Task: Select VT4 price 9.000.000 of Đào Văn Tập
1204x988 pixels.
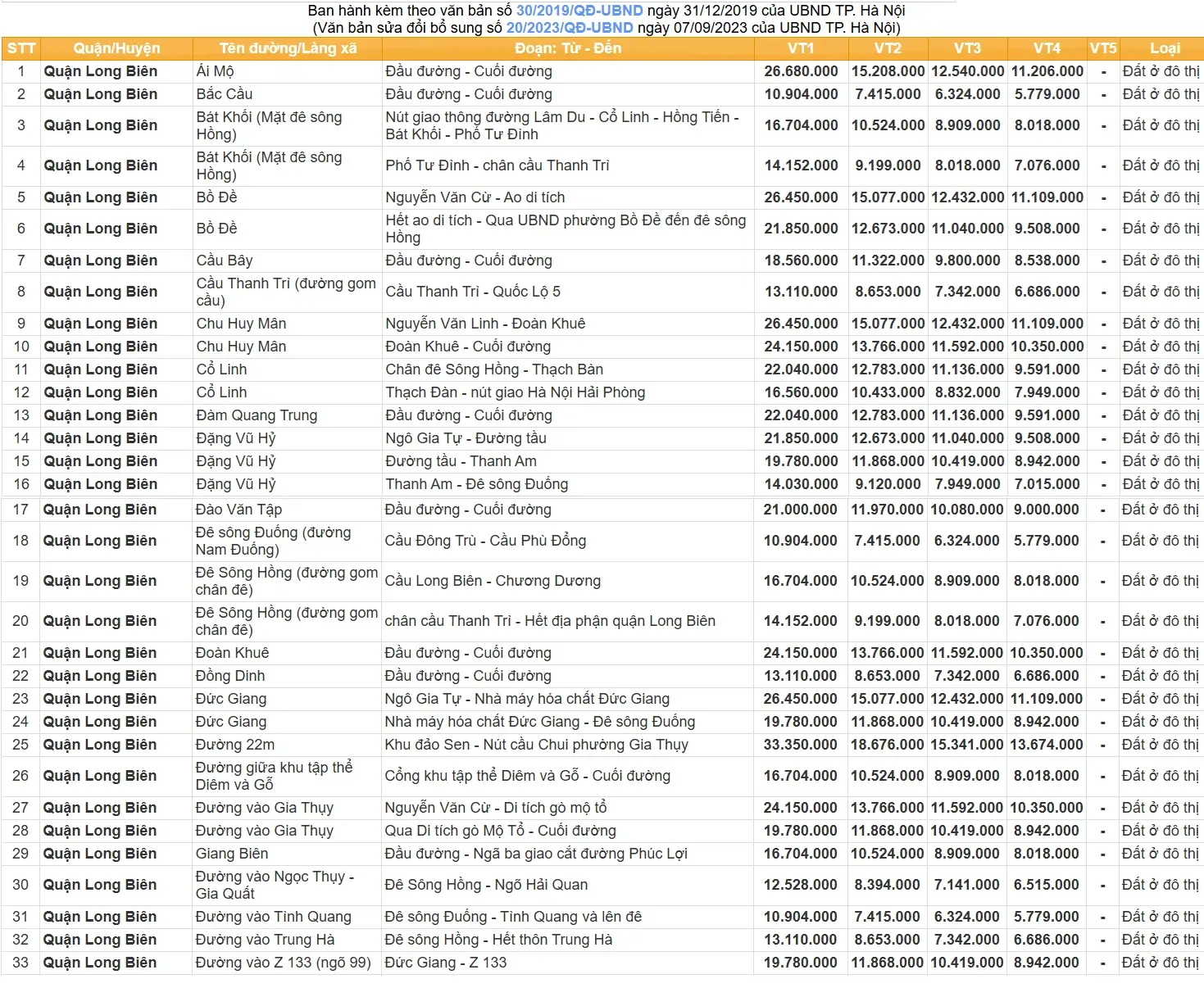Action: pyautogui.click(x=1046, y=510)
